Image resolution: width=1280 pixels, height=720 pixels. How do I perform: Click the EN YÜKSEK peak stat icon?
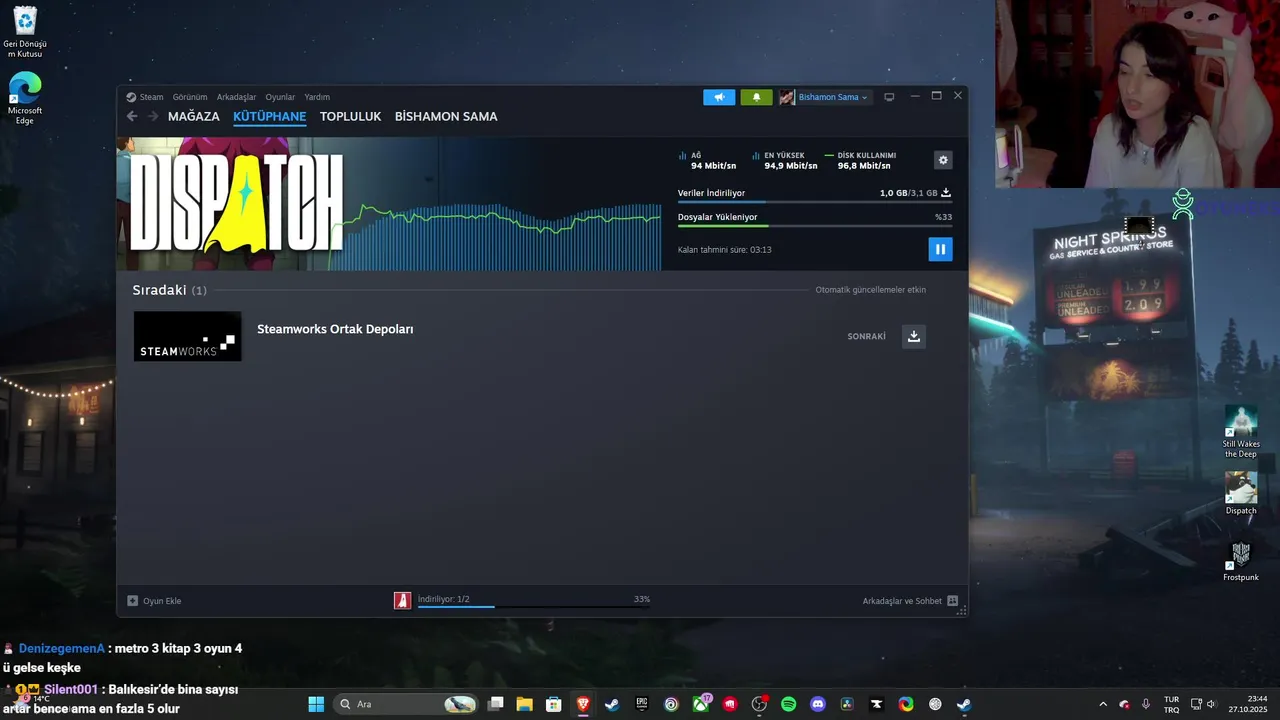(756, 156)
